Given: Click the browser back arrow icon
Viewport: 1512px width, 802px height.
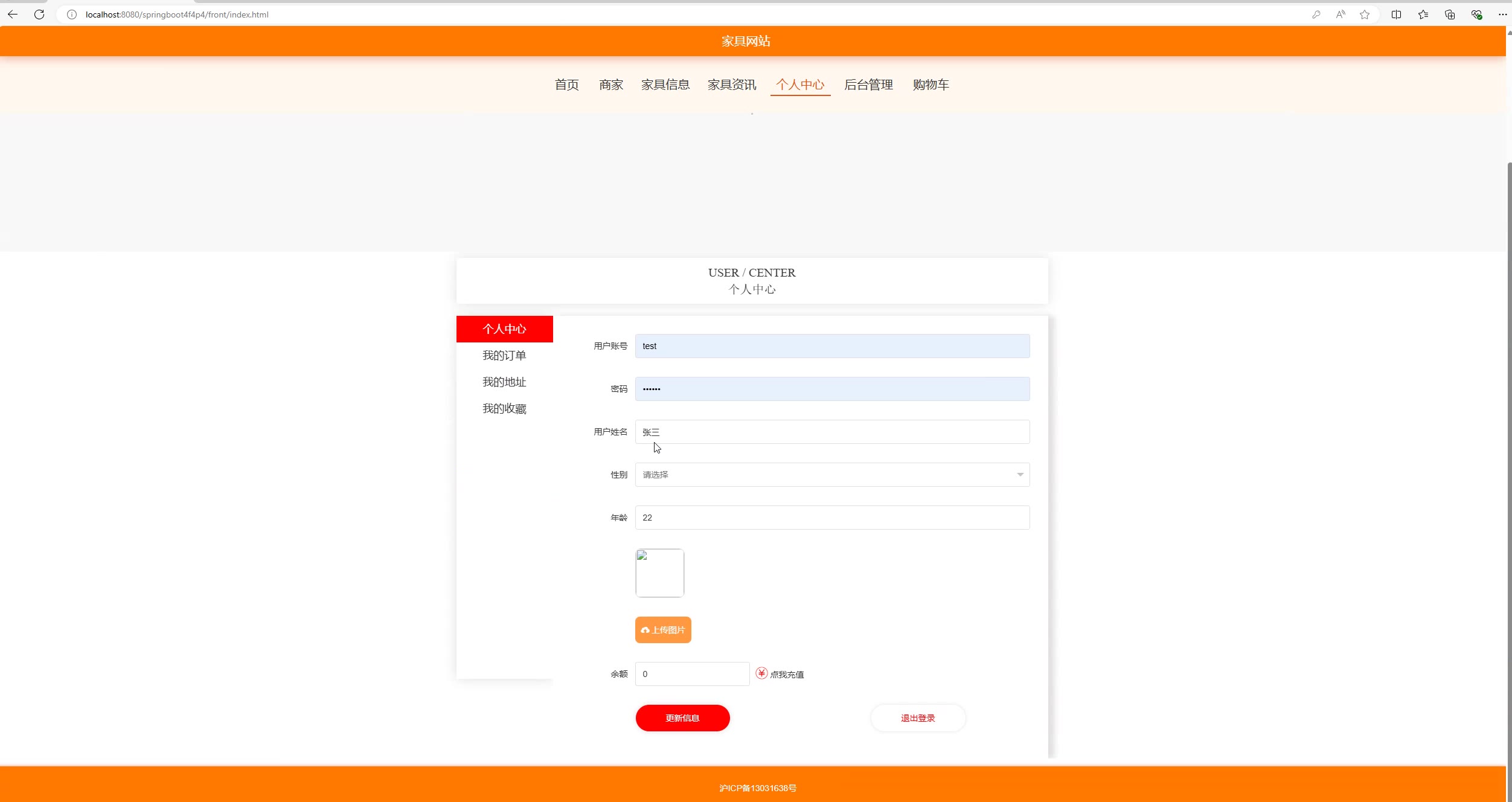Looking at the screenshot, I should (13, 14).
